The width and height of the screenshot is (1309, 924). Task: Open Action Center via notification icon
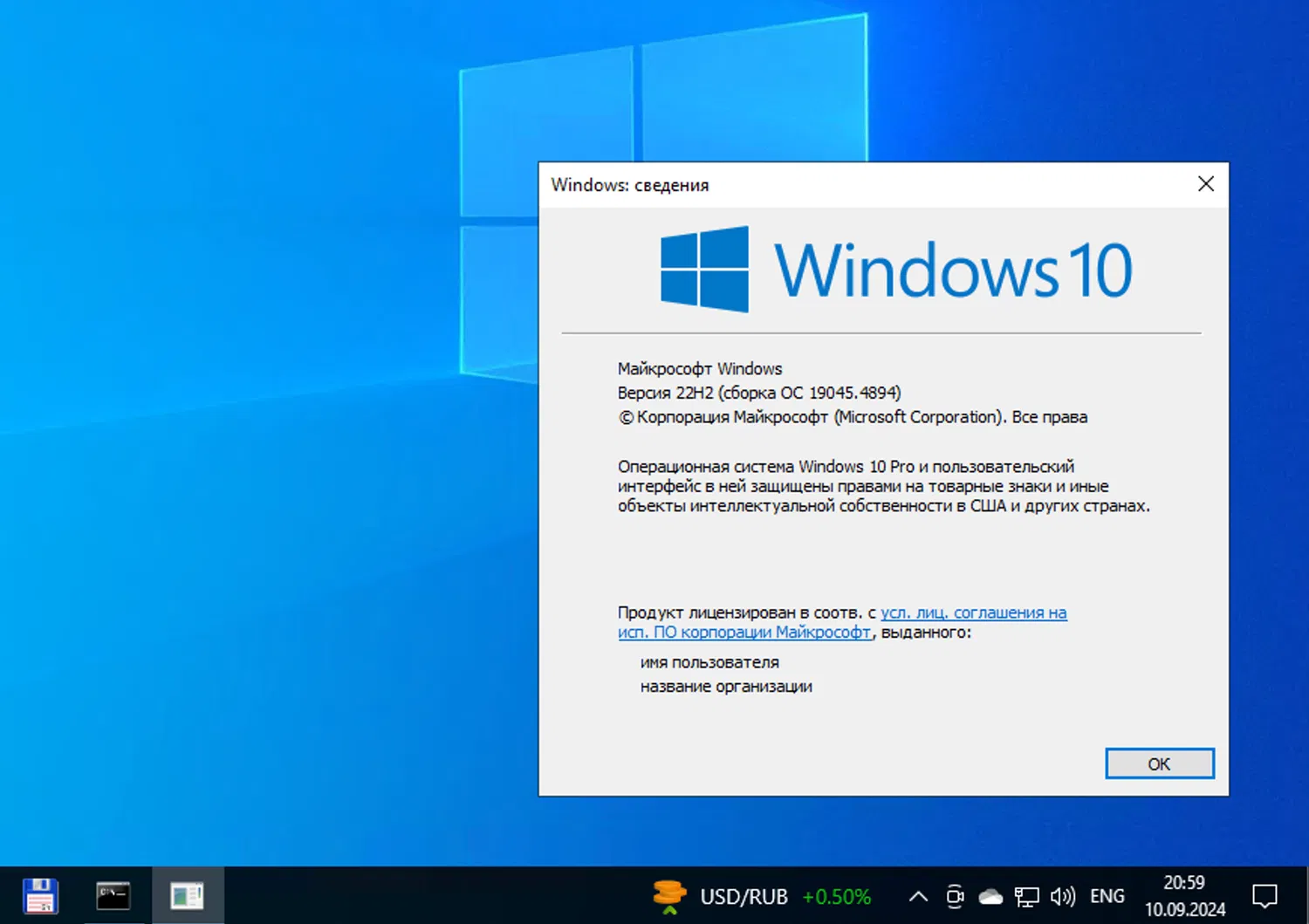(x=1265, y=895)
